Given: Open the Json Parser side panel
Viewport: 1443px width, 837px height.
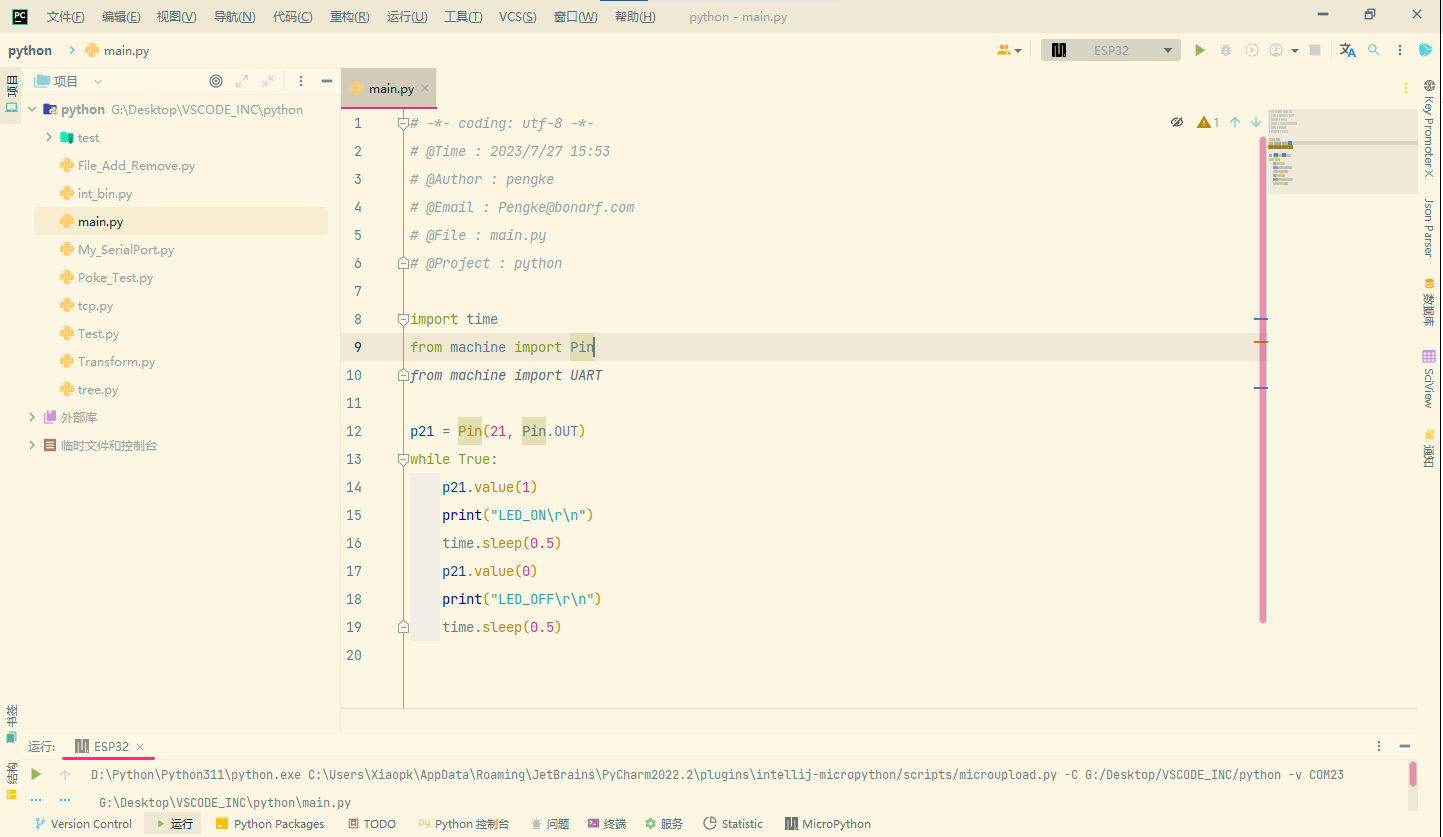Looking at the screenshot, I should 1429,227.
